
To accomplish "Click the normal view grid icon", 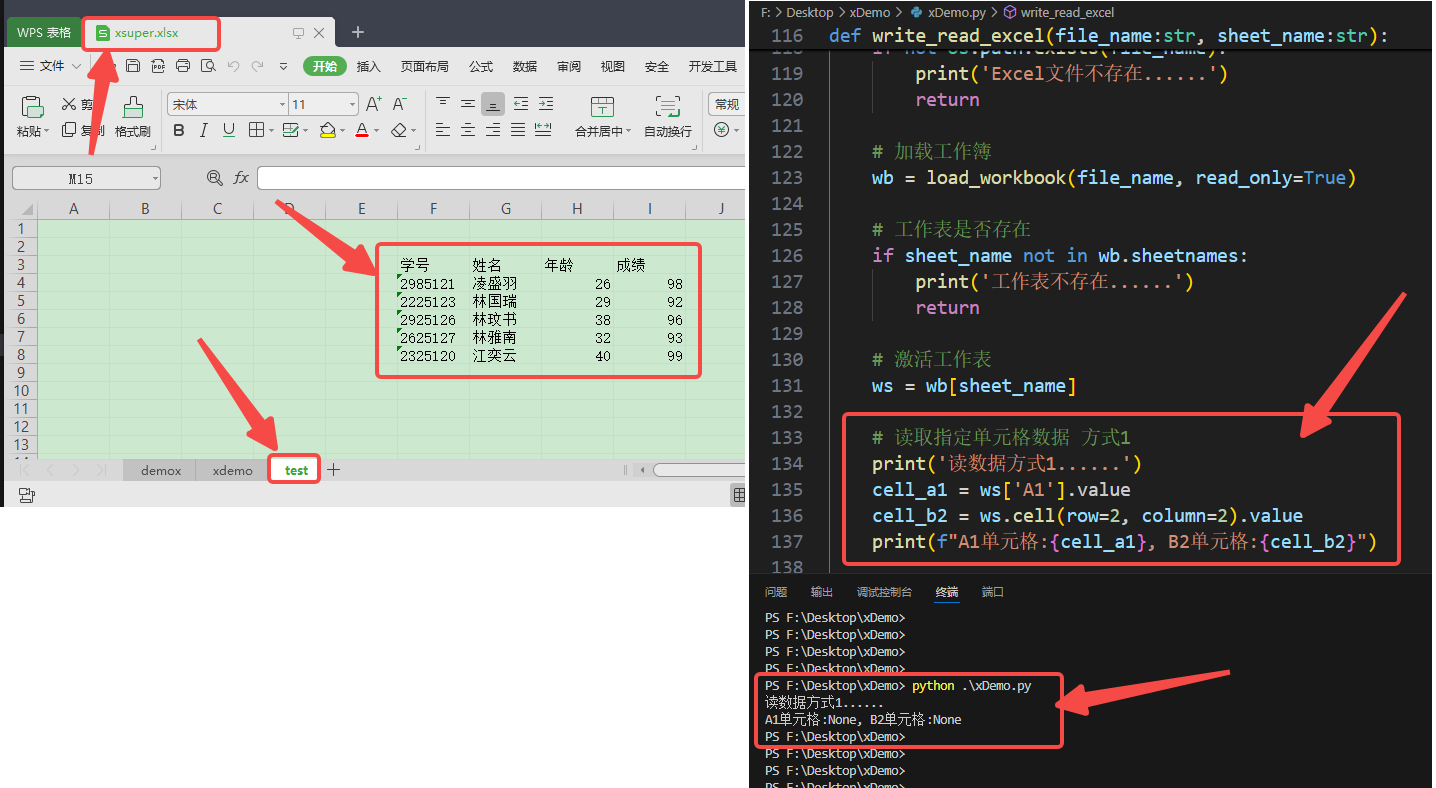I will [739, 495].
